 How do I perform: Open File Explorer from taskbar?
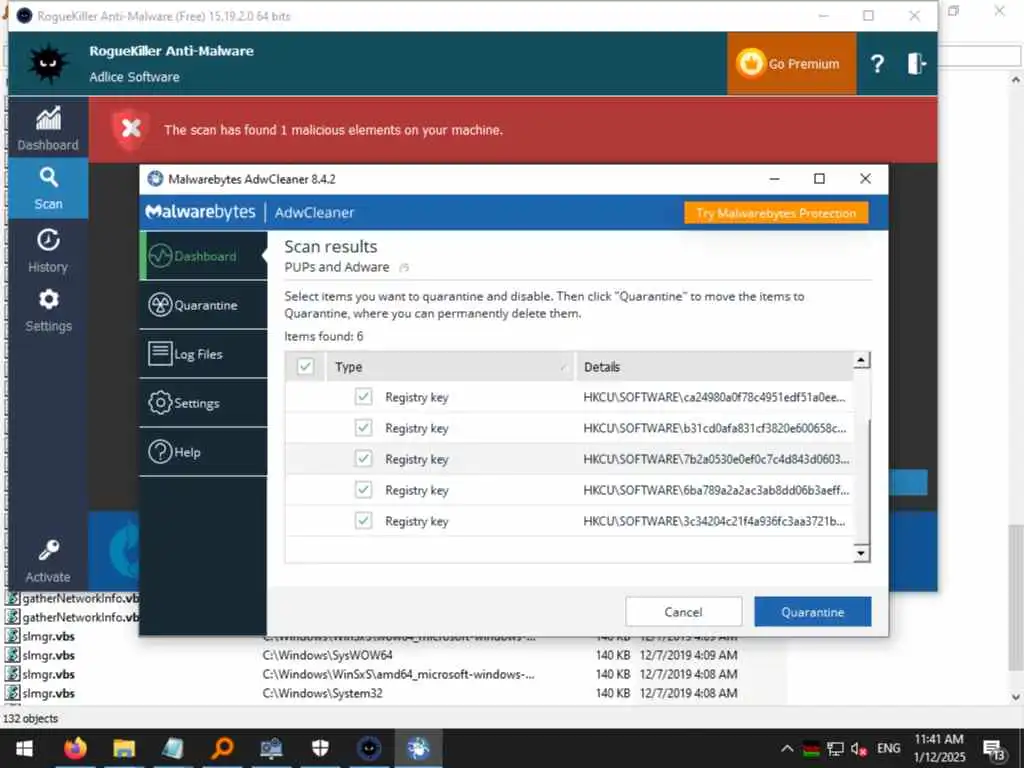pos(124,748)
